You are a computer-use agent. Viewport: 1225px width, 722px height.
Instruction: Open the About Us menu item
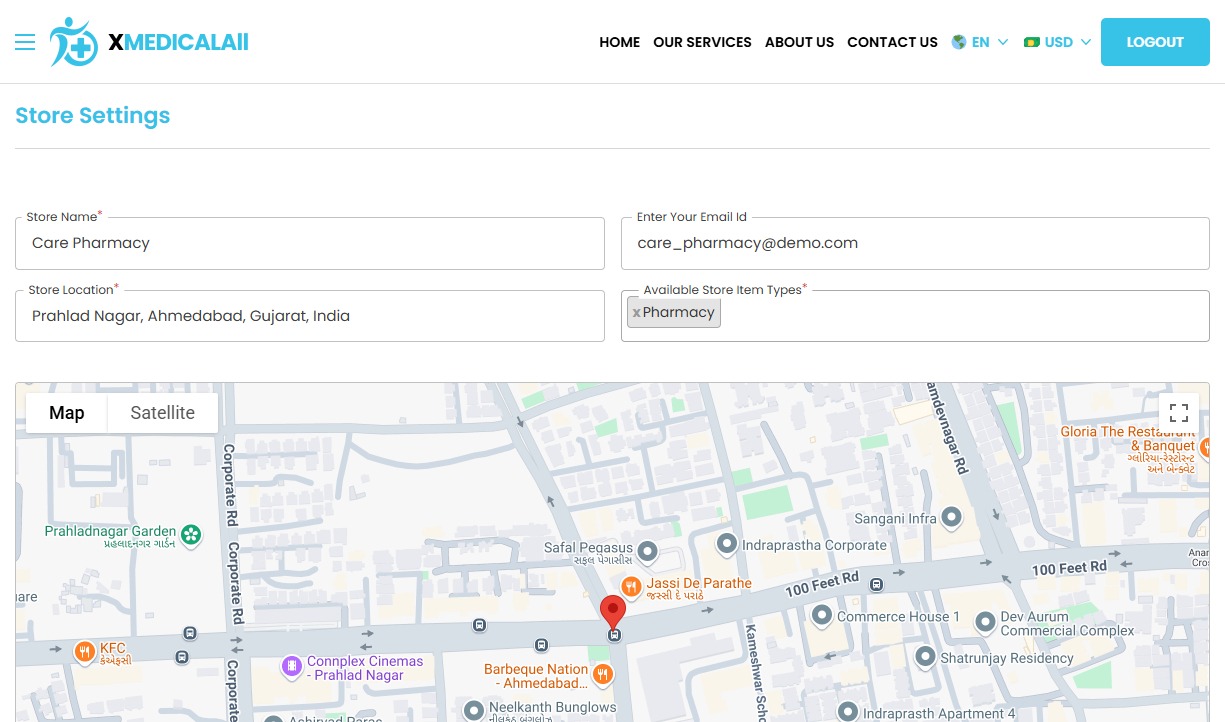pyautogui.click(x=799, y=42)
